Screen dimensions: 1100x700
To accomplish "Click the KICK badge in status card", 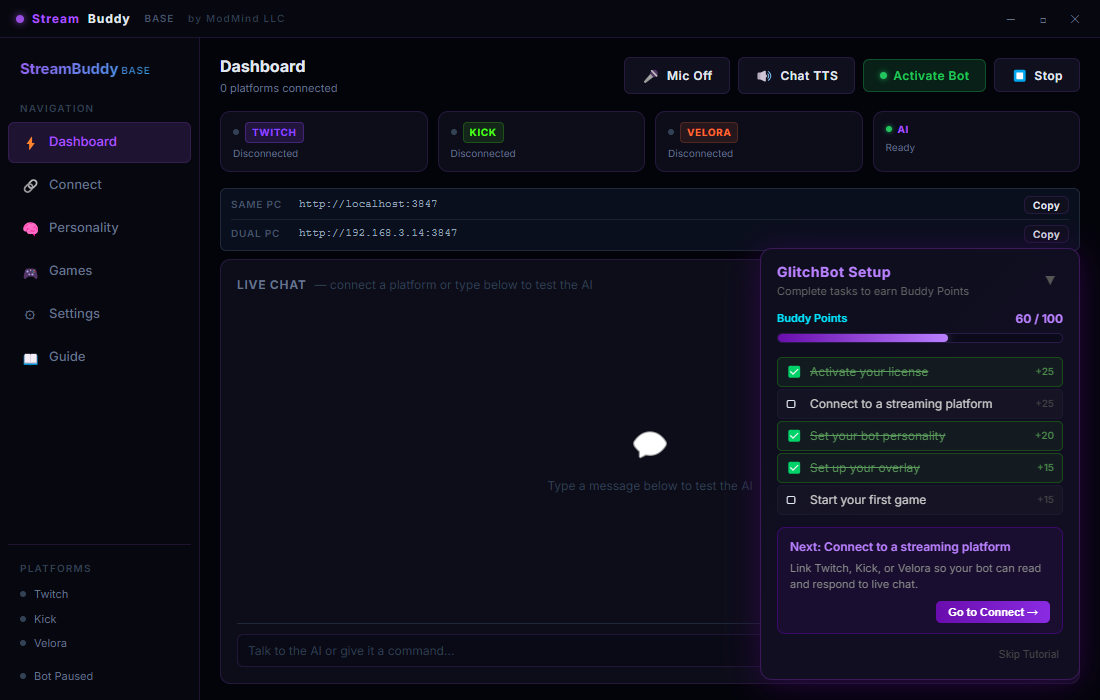I will pyautogui.click(x=483, y=132).
